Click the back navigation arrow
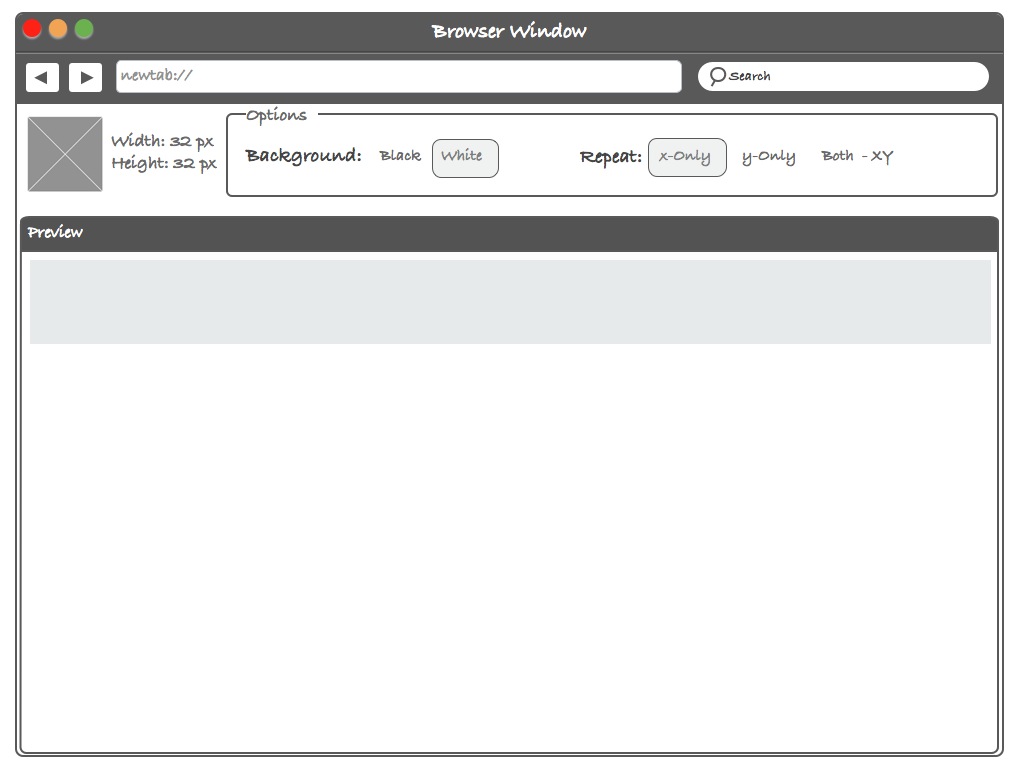The width and height of the screenshot is (1024, 768). click(42, 78)
